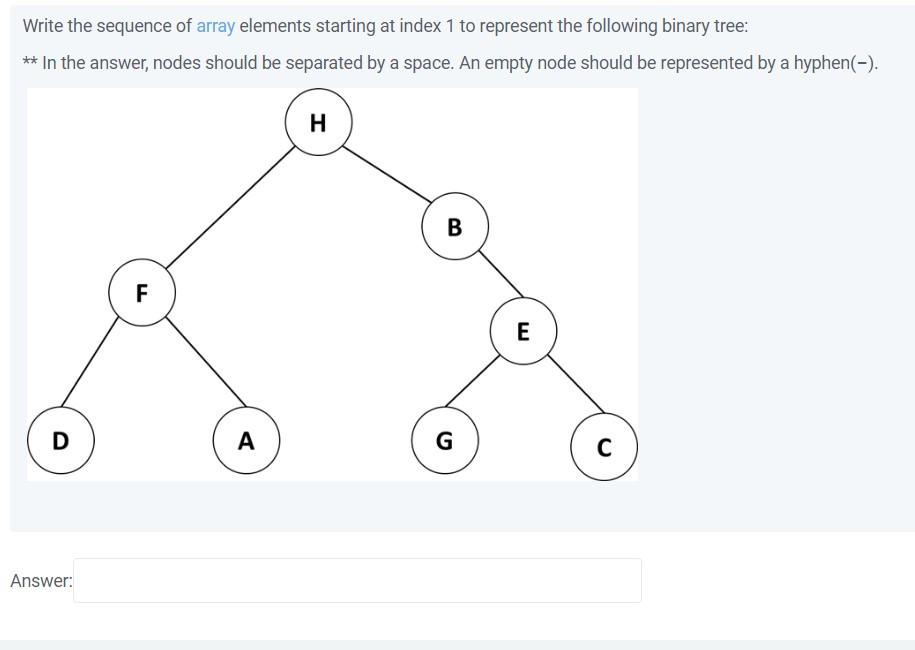This screenshot has height=650, width=915.
Task: Click node E below node B
Action: coord(523,331)
